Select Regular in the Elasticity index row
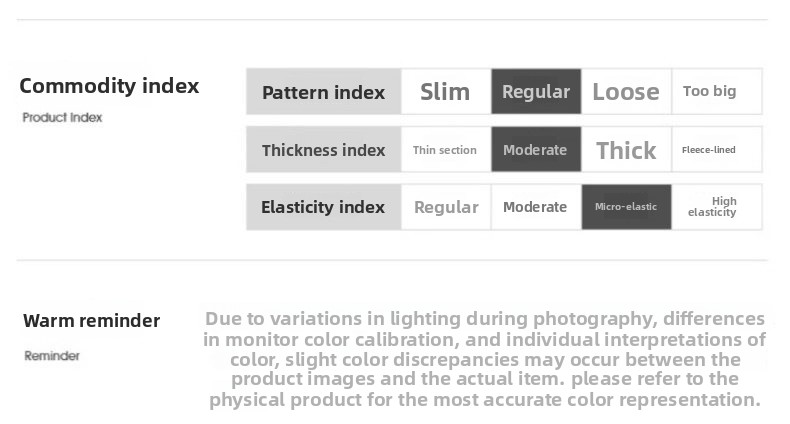Image resolution: width=790 pixels, height=424 pixels. click(446, 207)
